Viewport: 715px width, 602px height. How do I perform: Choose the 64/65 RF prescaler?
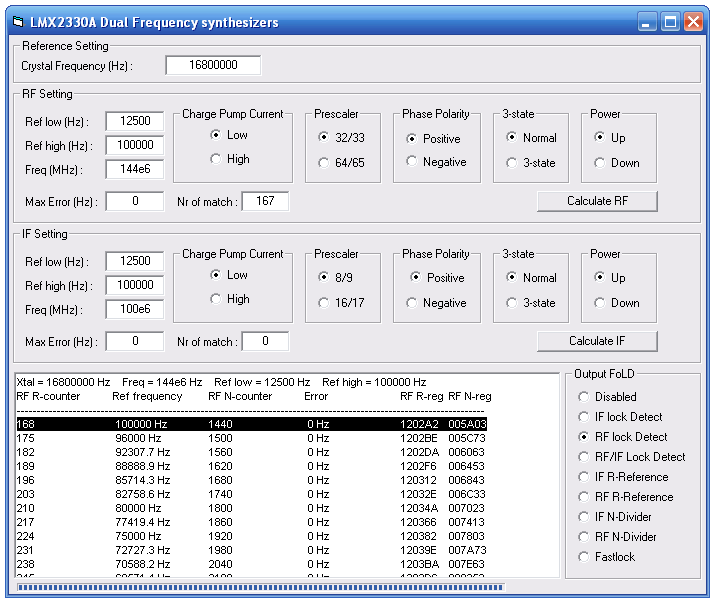pos(342,163)
